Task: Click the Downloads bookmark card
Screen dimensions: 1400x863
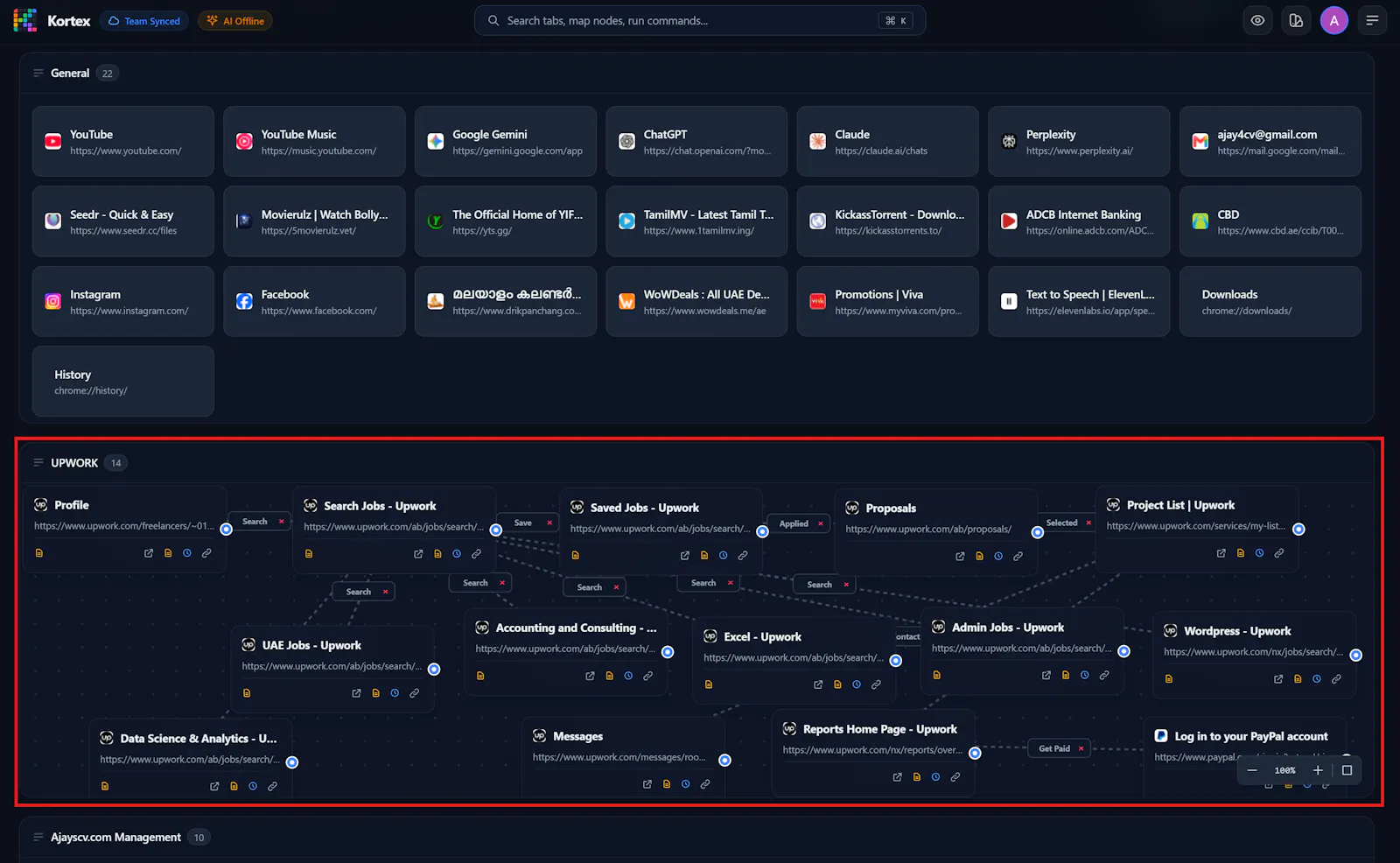Action: [x=1270, y=302]
